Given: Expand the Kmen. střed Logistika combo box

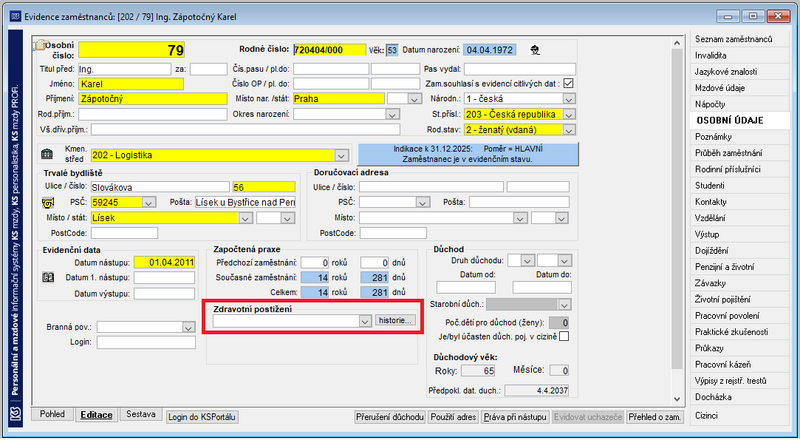Looking at the screenshot, I should pyautogui.click(x=341, y=155).
